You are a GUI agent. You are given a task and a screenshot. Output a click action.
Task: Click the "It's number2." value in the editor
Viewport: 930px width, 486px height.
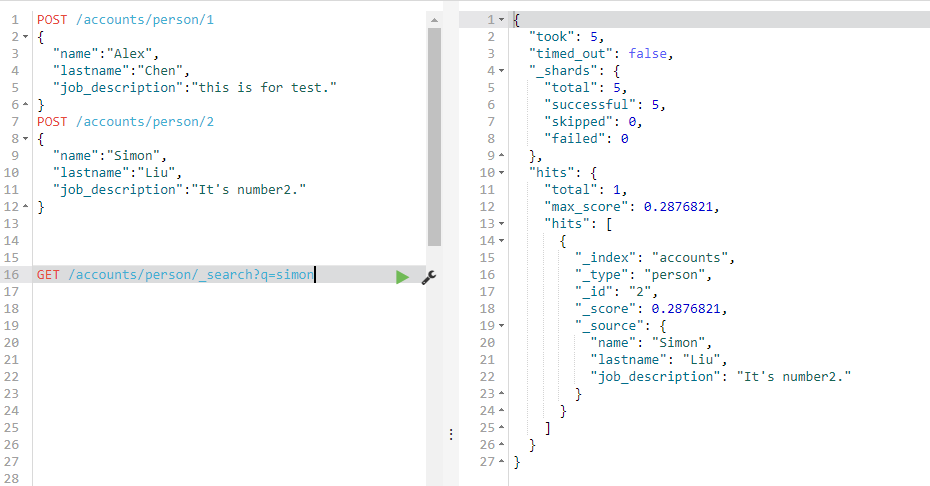(249, 190)
